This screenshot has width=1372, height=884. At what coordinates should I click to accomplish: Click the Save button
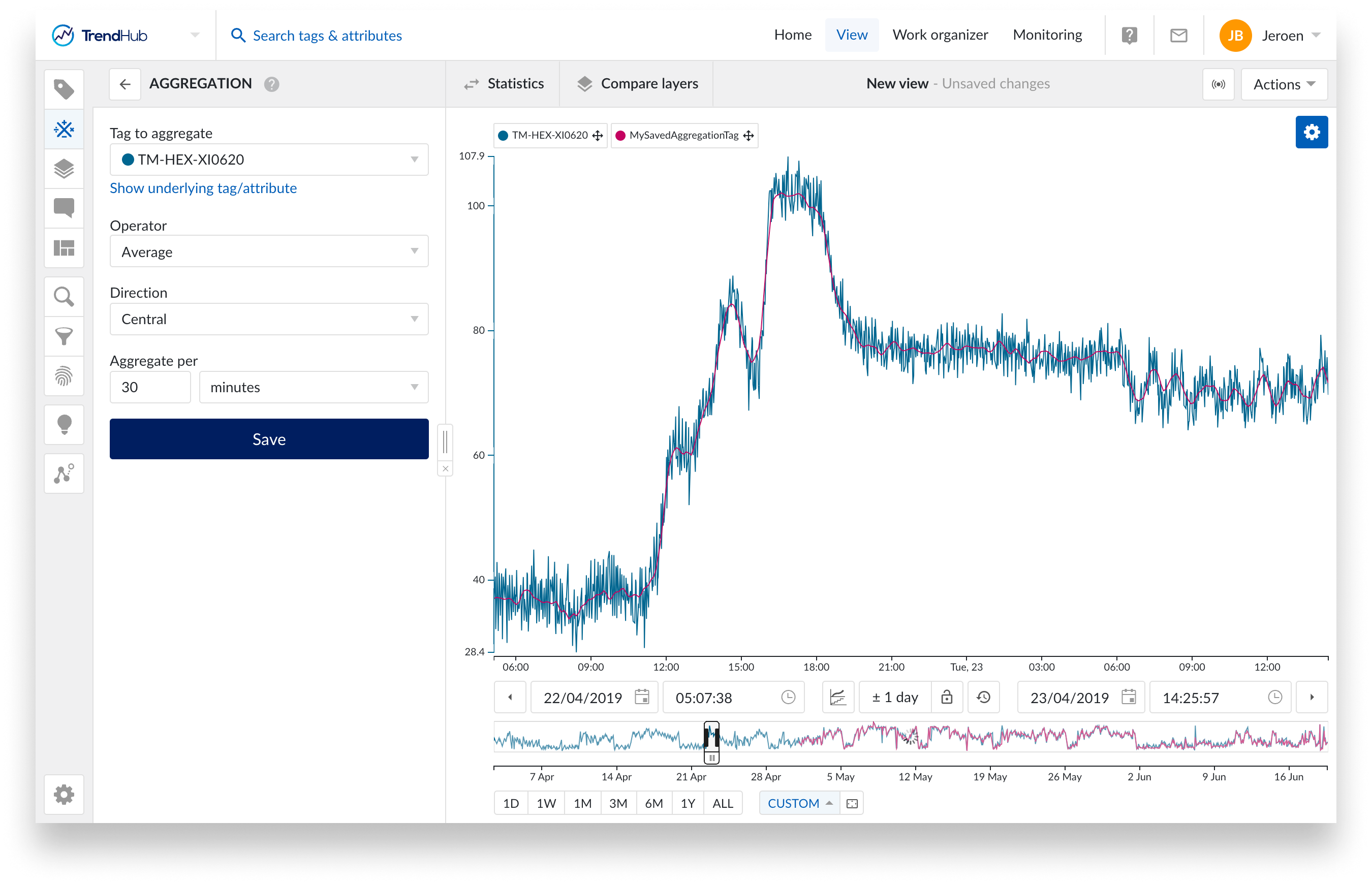(269, 439)
